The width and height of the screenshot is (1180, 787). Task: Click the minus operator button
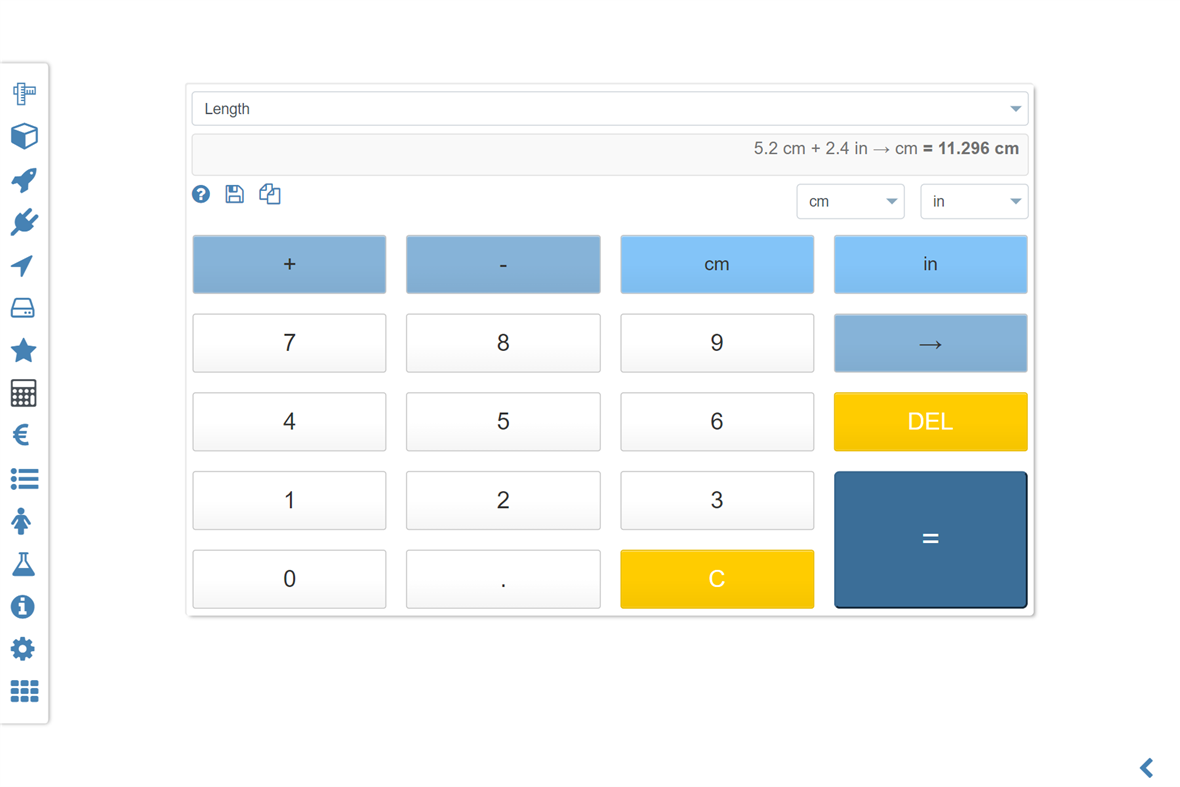pos(503,264)
